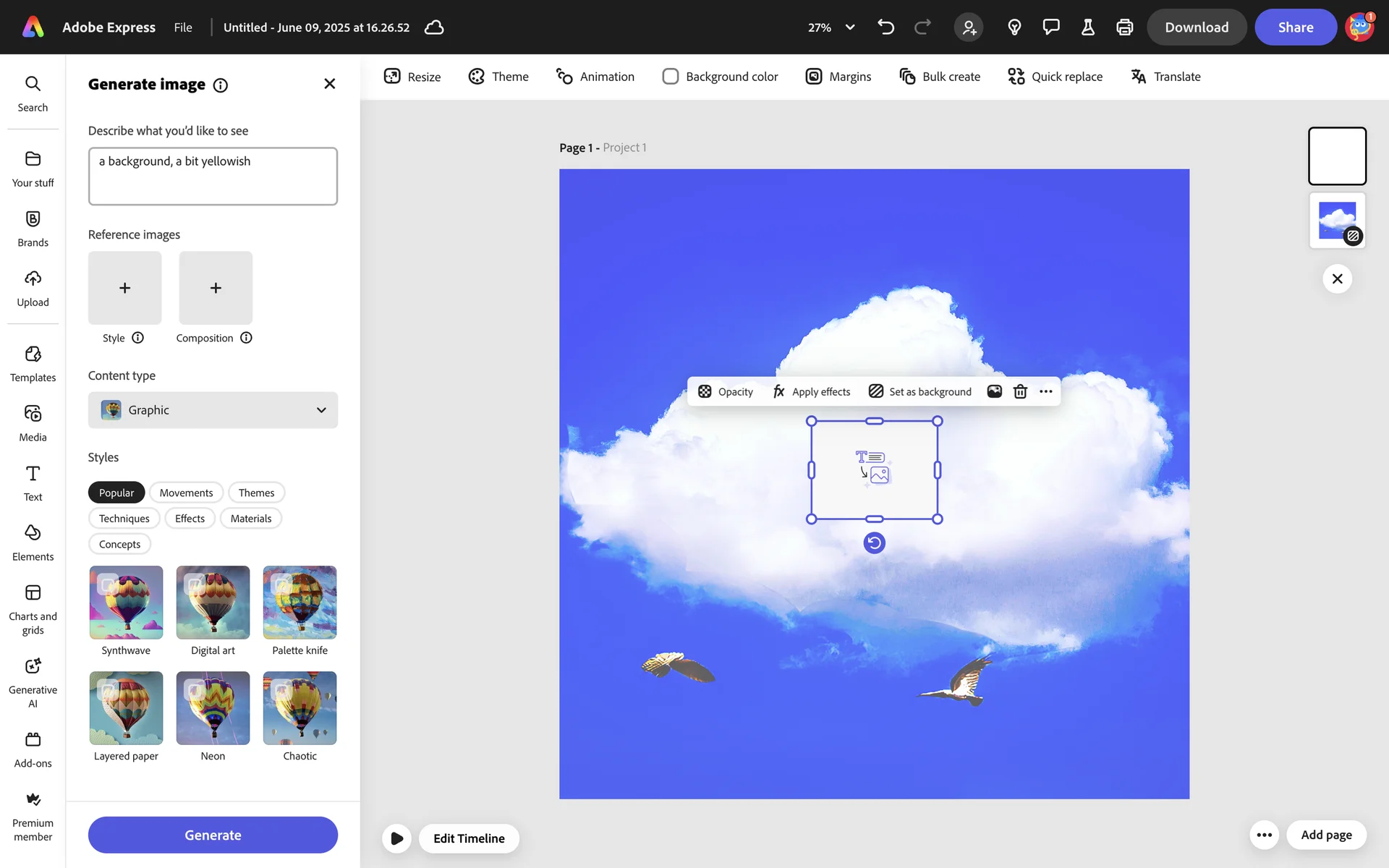The width and height of the screenshot is (1389, 868).
Task: Click the print icon in top bar
Action: [x=1124, y=27]
